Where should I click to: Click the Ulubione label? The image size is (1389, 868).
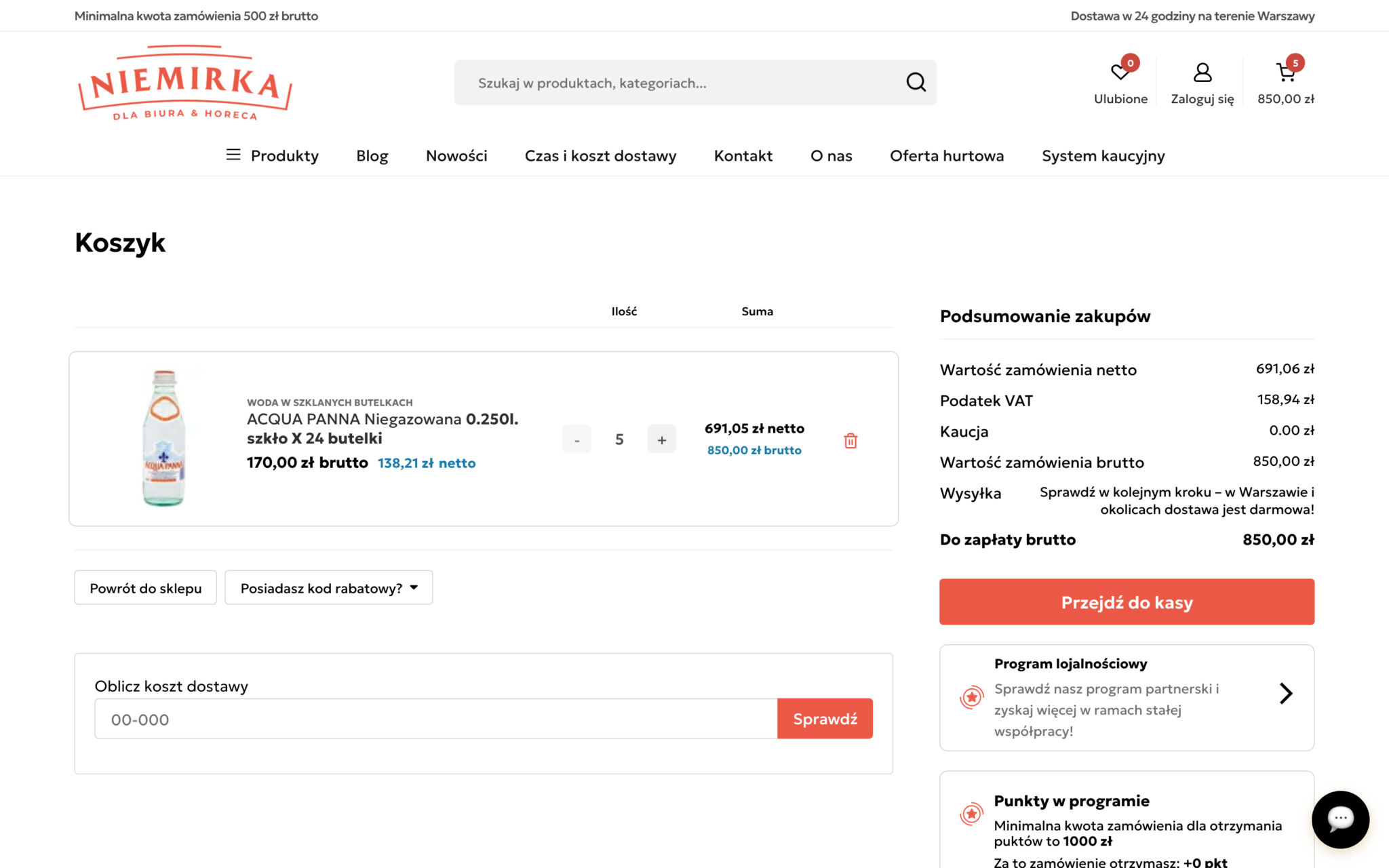click(x=1120, y=99)
